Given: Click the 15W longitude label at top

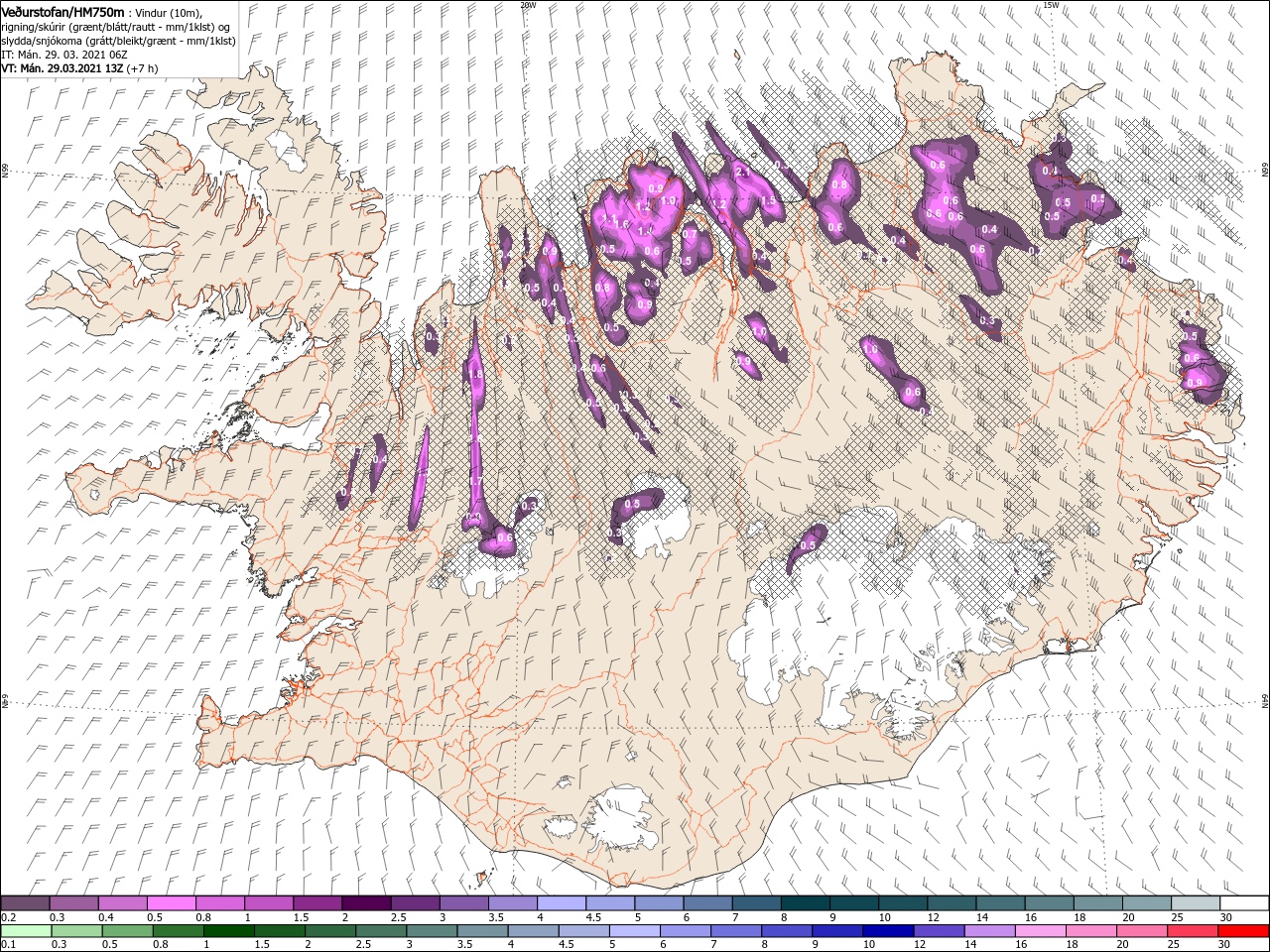Looking at the screenshot, I should [1050, 5].
